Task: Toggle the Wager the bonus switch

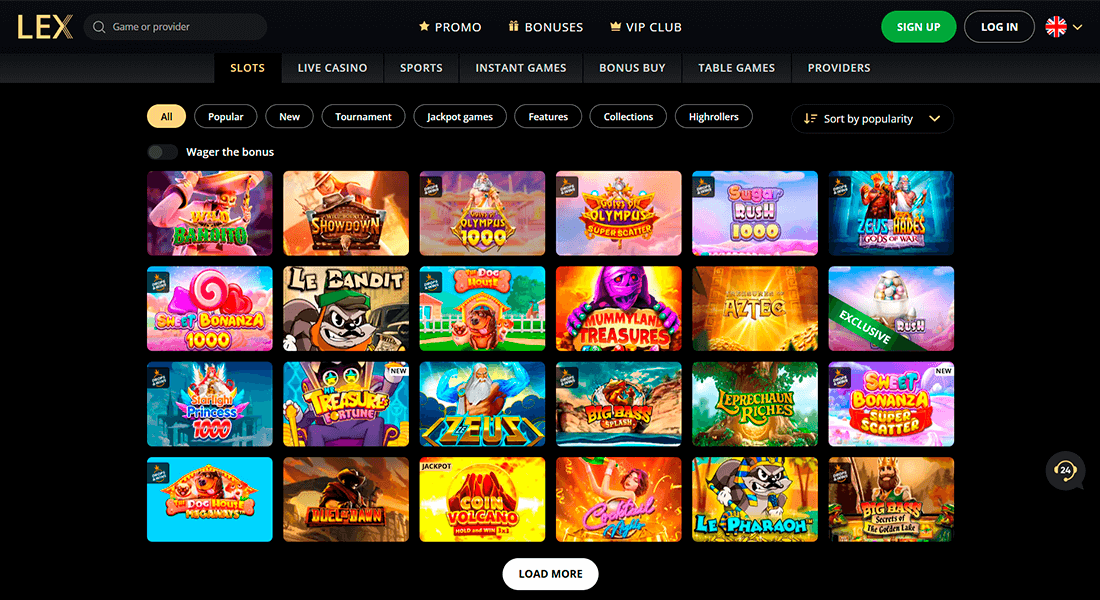Action: click(162, 152)
